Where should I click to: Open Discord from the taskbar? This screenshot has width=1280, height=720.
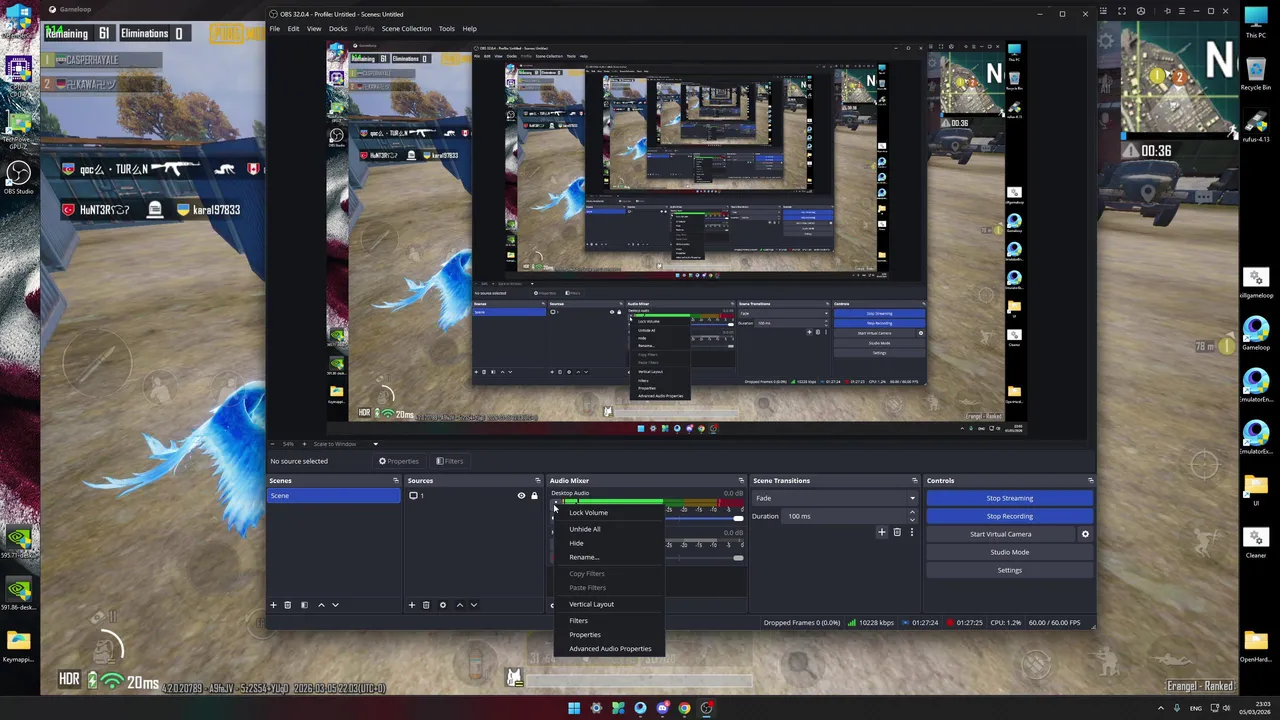(662, 708)
